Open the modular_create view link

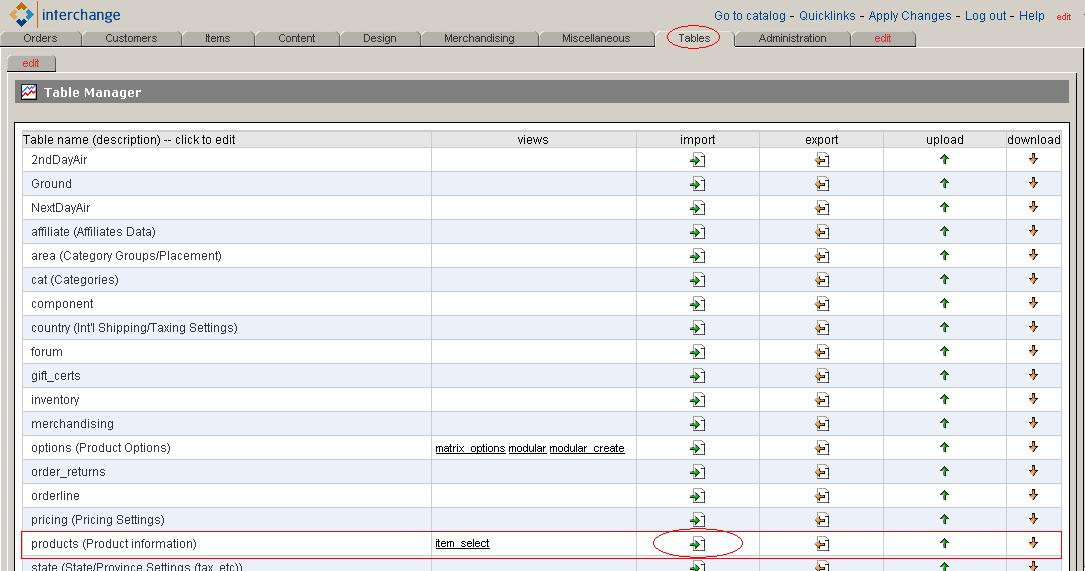587,448
